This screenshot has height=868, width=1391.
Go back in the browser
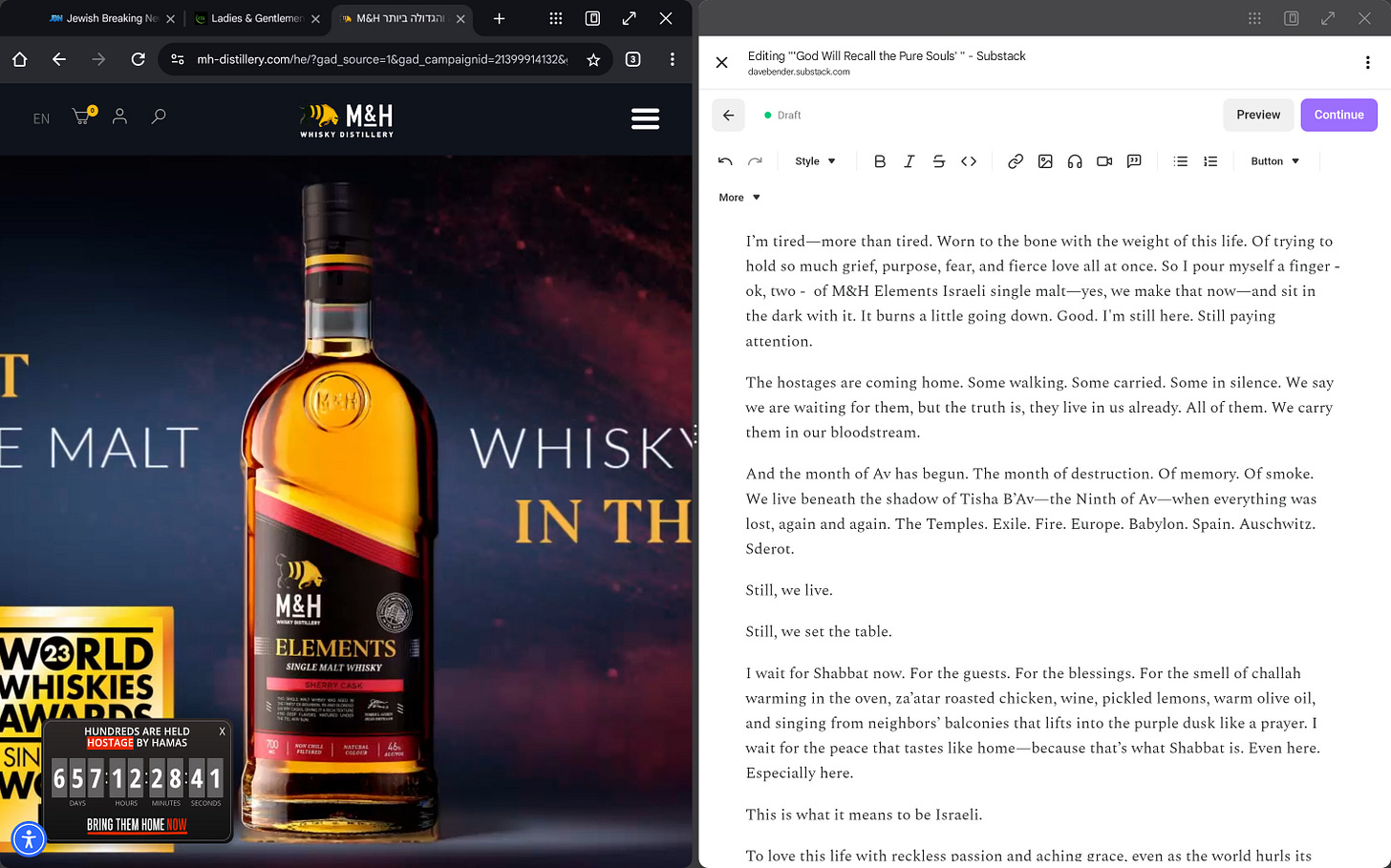[59, 59]
